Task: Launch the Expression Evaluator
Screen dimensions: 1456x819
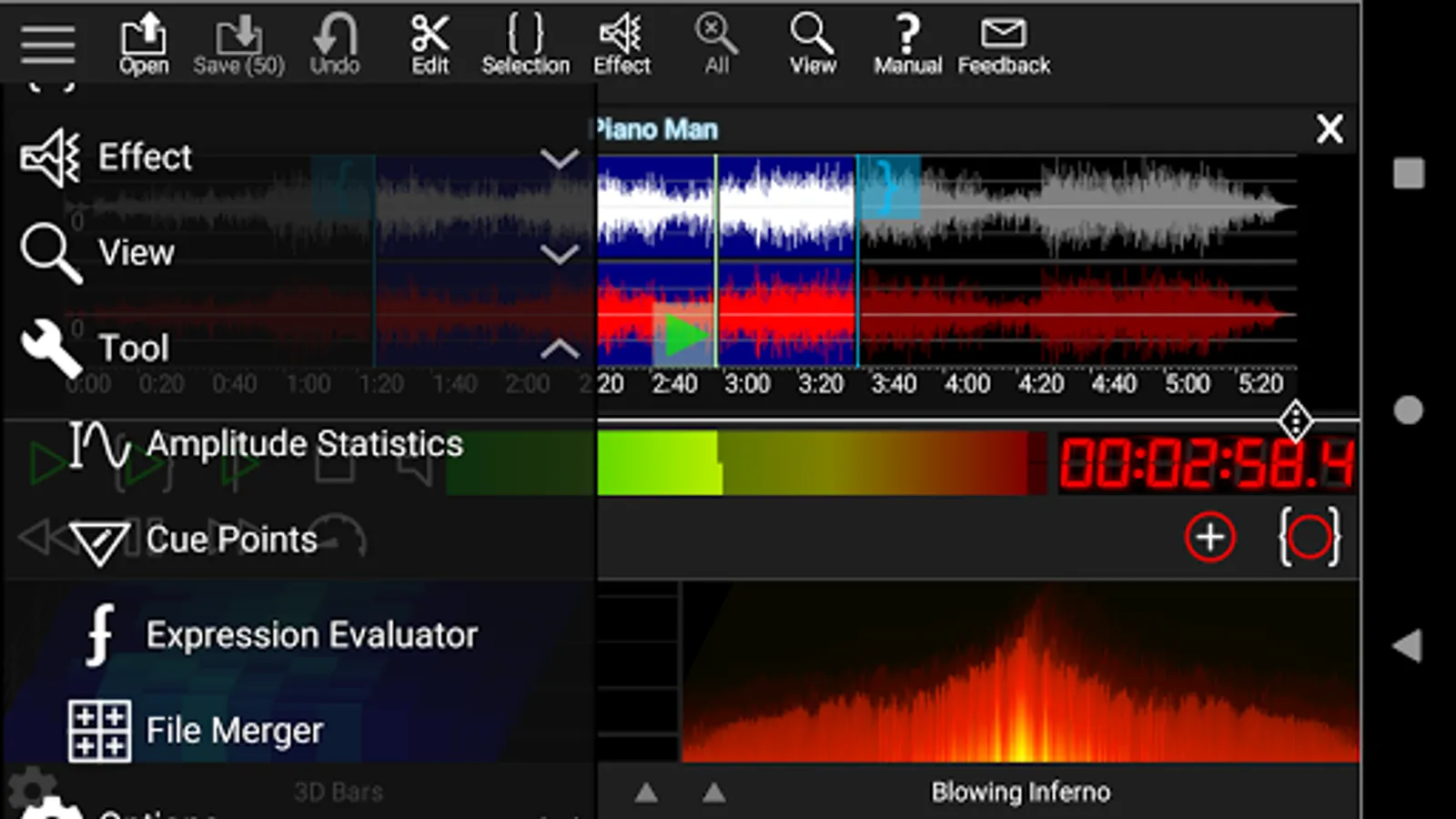Action: [310, 635]
